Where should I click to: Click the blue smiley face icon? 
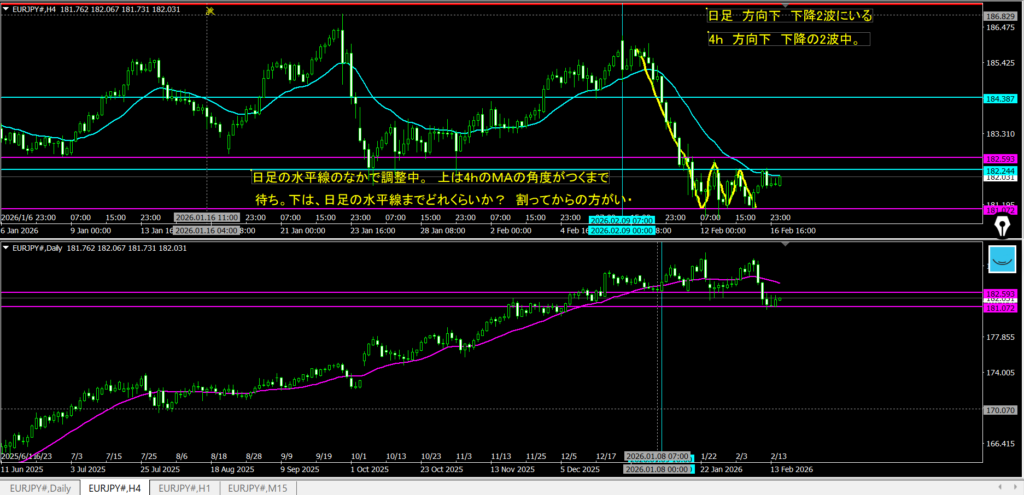1001,259
